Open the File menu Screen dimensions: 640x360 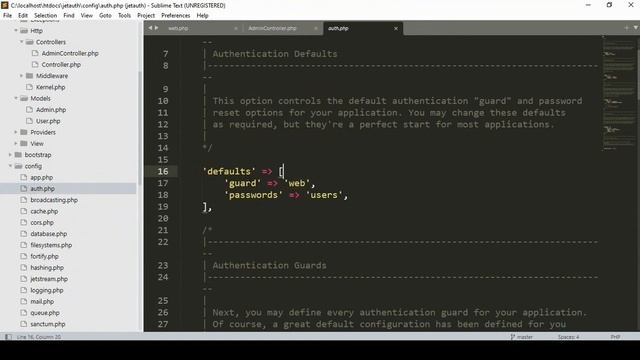coord(7,16)
